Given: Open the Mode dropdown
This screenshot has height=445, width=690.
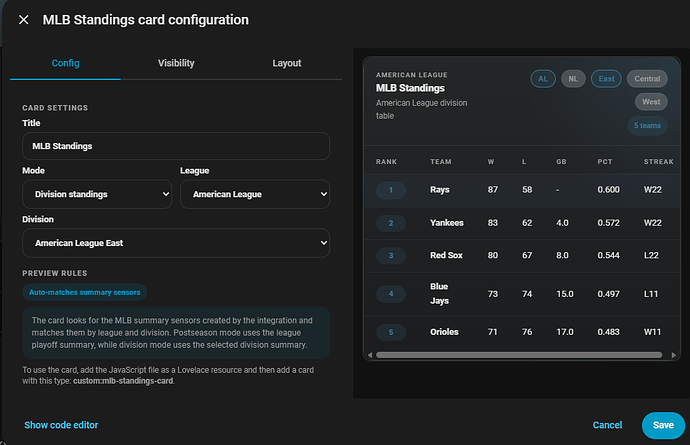Looking at the screenshot, I should coord(97,194).
